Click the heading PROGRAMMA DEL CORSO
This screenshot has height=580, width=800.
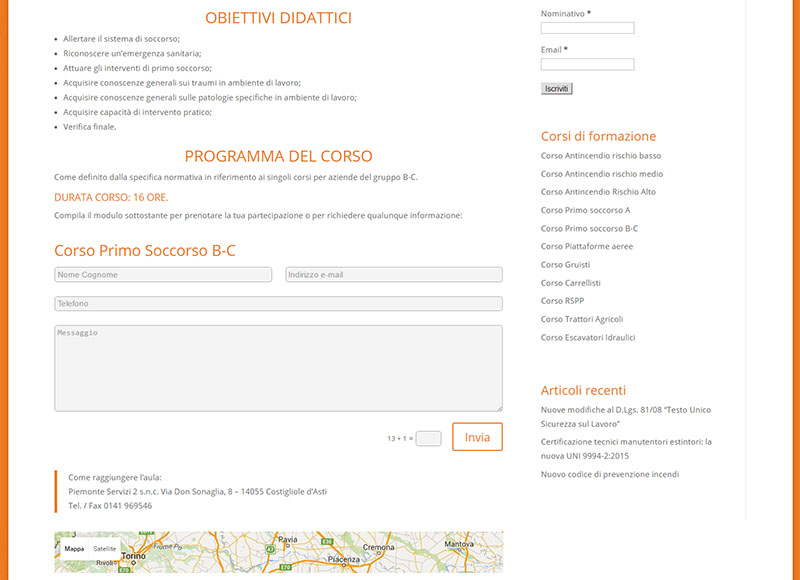pyautogui.click(x=279, y=156)
